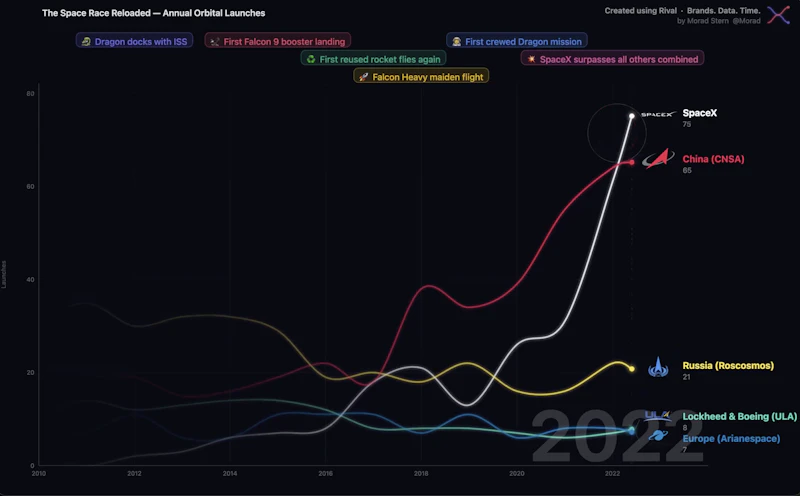
Task: Click the Russia (Roscosmos) series label
Action: coord(728,365)
